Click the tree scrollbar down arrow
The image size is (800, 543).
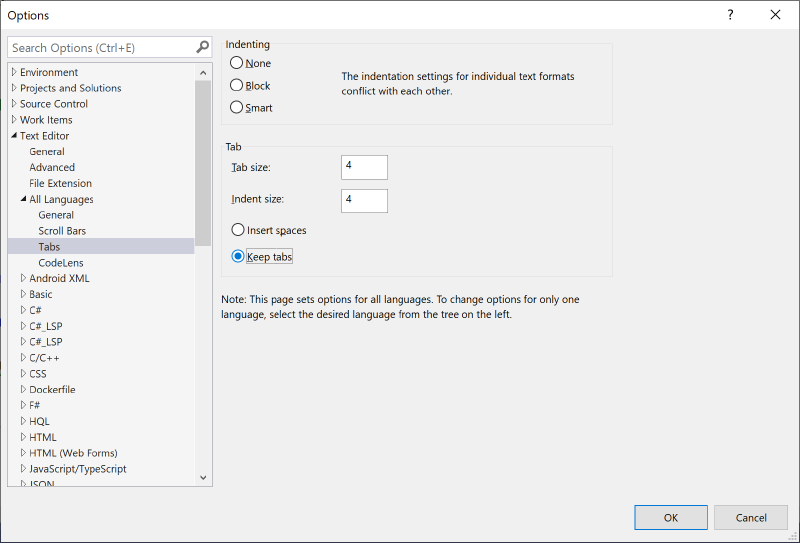[x=203, y=478]
